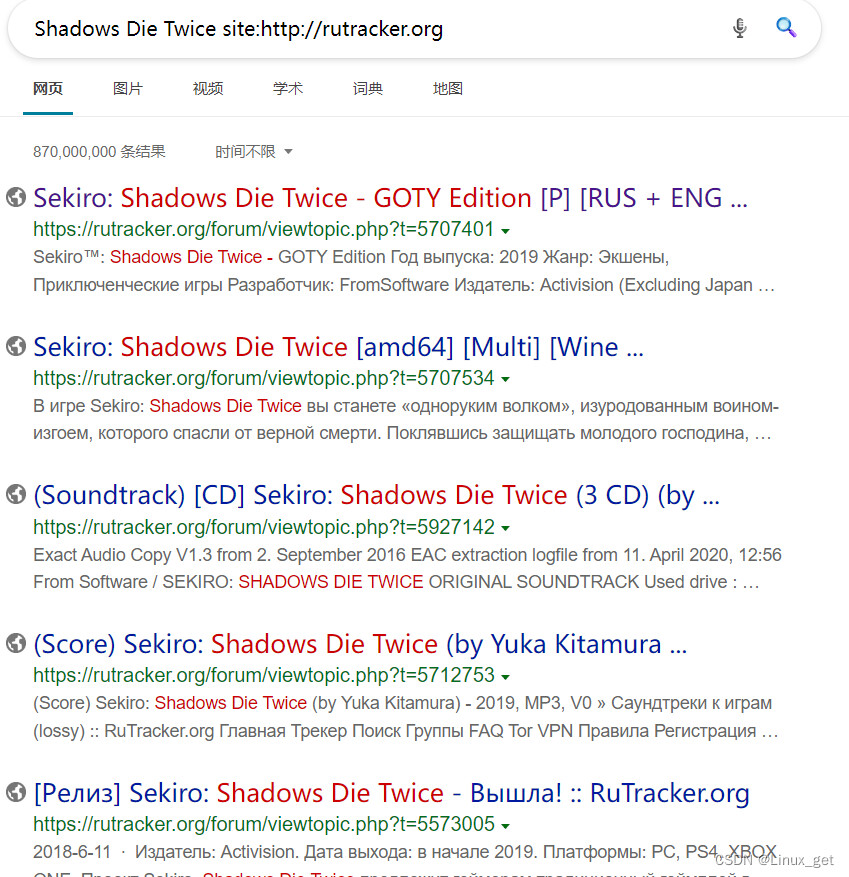849x877 pixels.
Task: Open the 时间不限 time filter dropdown
Action: pos(254,152)
